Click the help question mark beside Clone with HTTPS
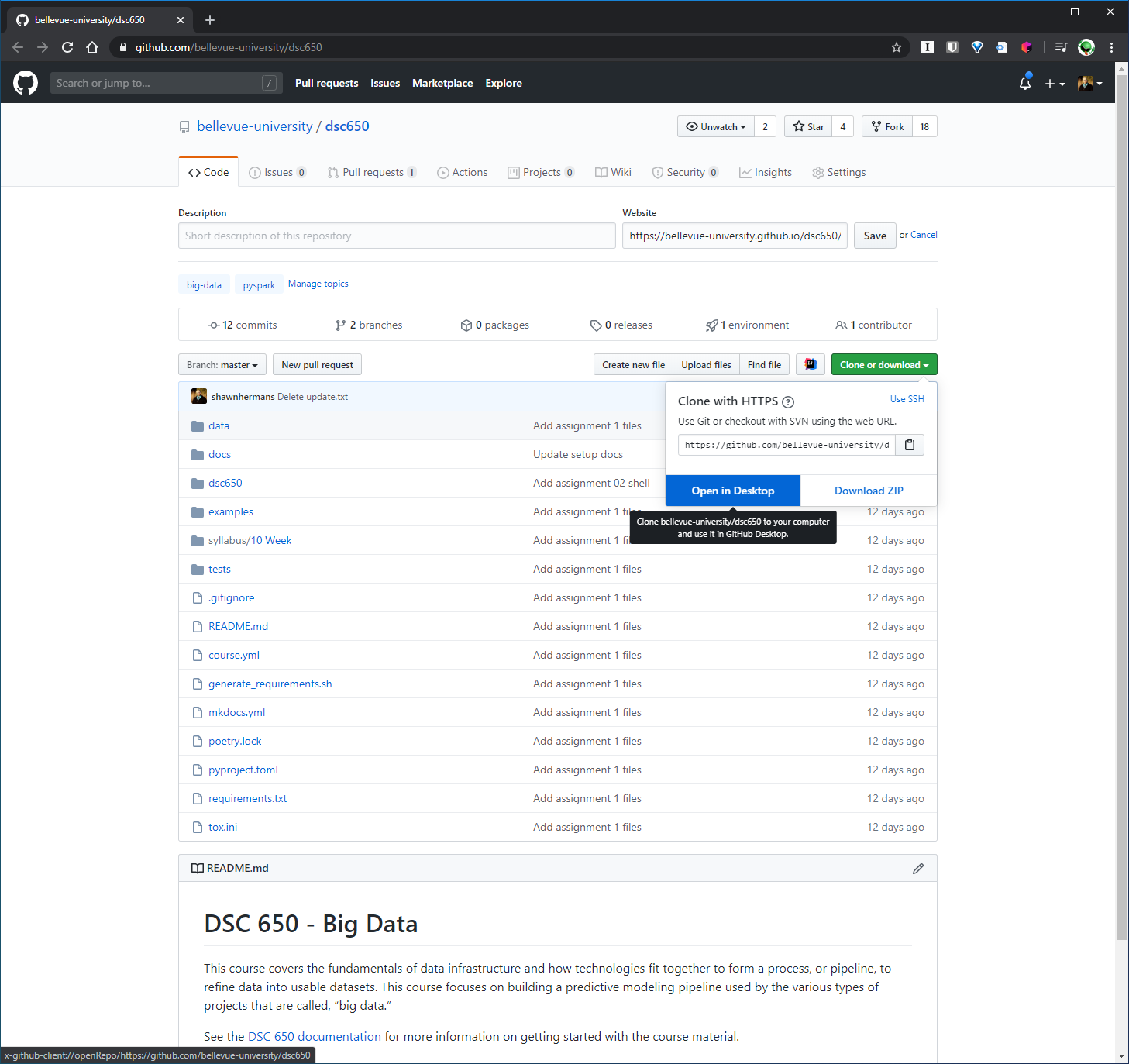 point(788,401)
